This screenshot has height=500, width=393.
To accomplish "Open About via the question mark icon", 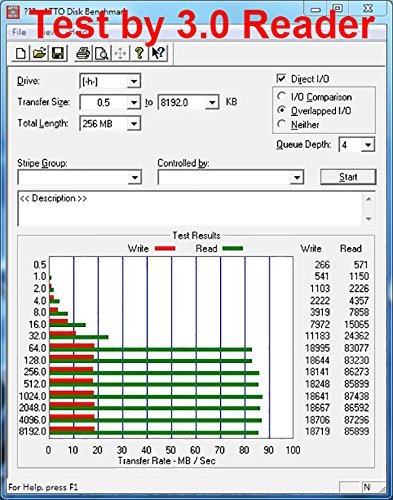I will point(139,53).
